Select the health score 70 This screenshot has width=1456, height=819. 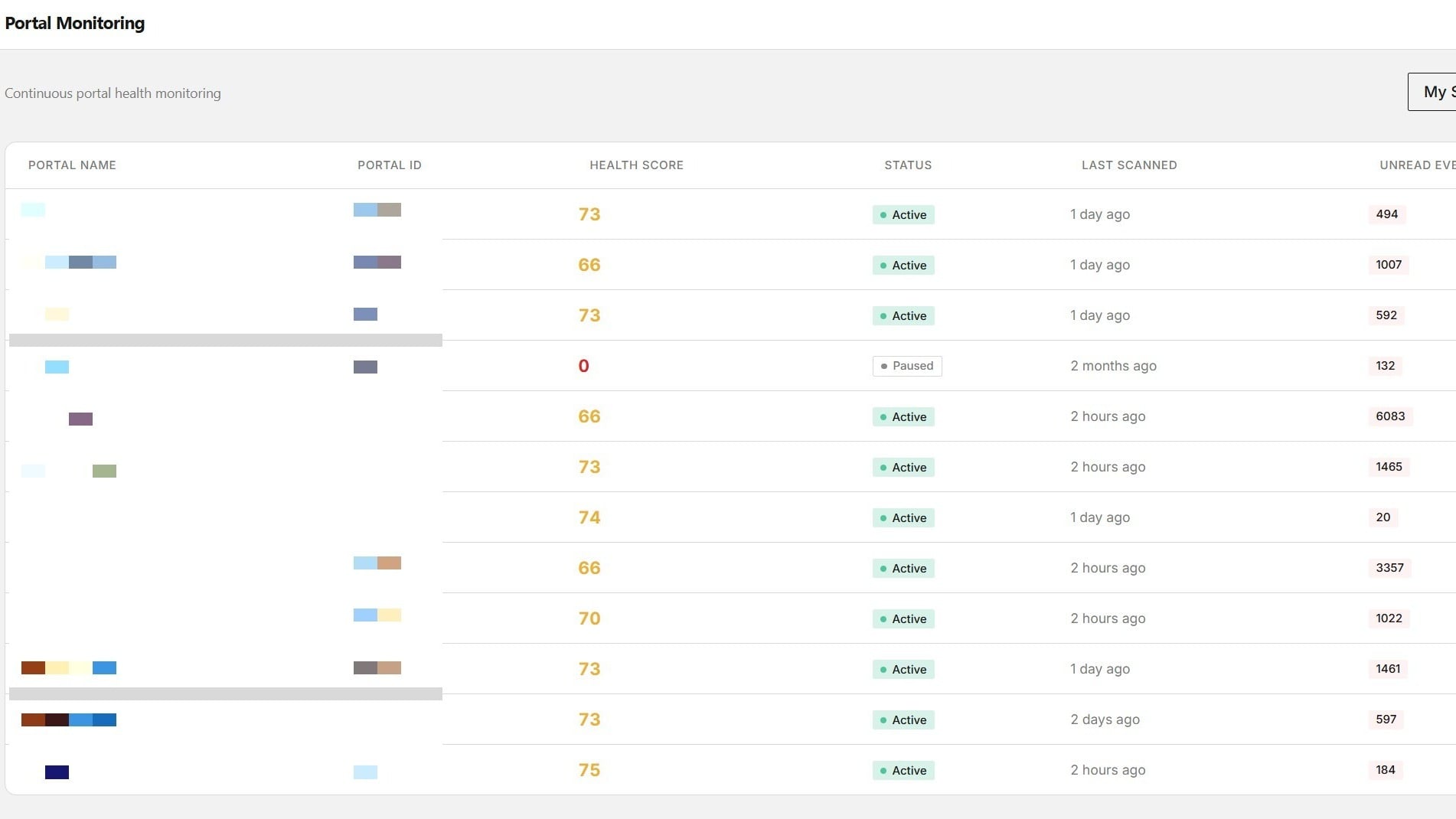589,618
